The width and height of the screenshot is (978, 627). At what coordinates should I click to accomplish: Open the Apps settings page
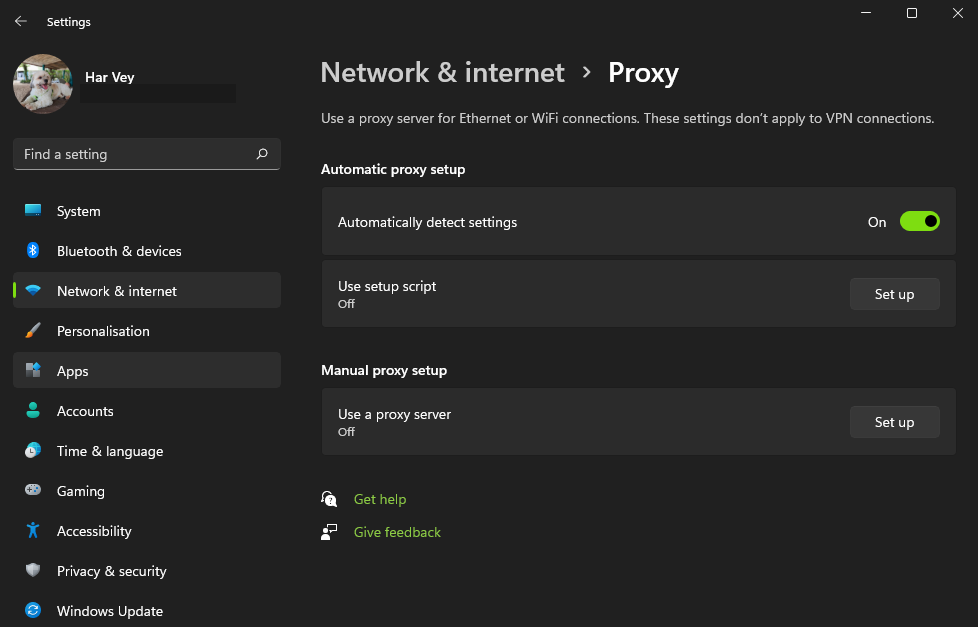(147, 371)
